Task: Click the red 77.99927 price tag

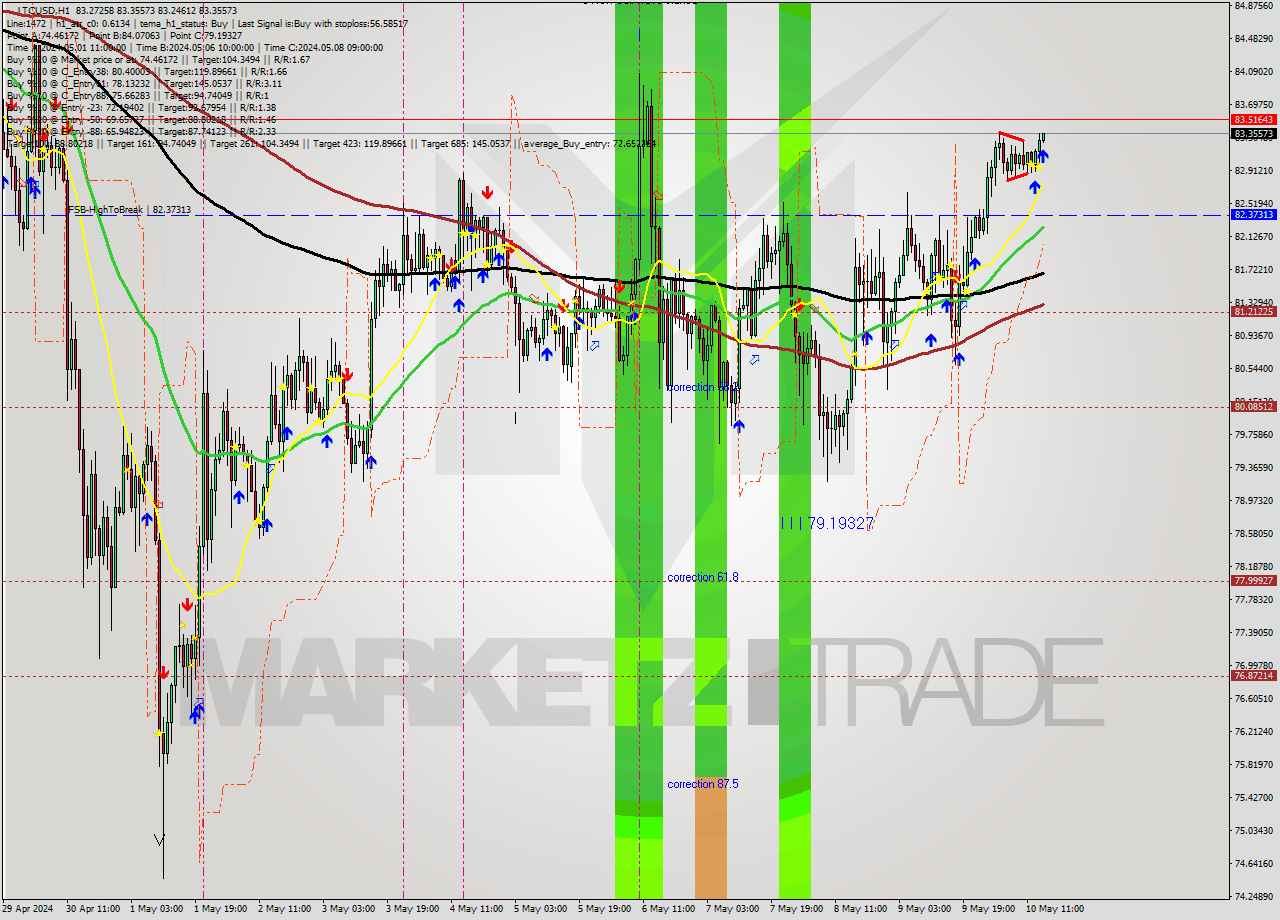Action: click(x=1254, y=581)
